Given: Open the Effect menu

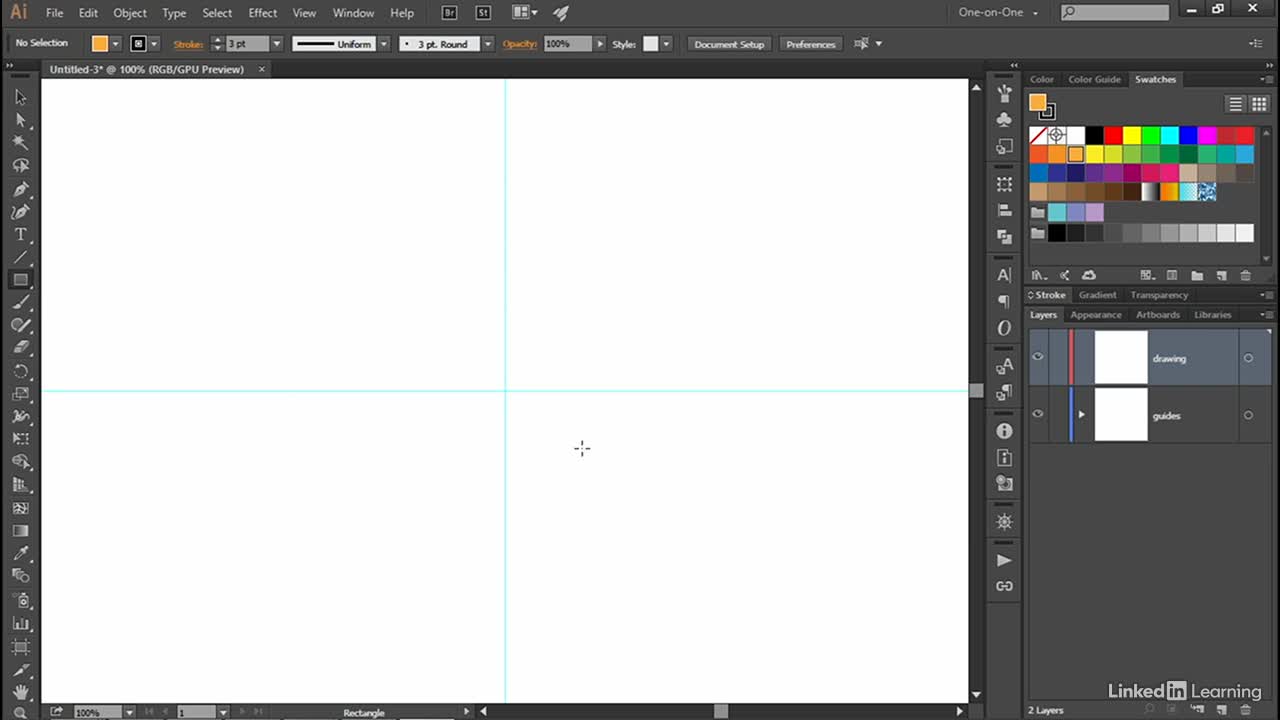Looking at the screenshot, I should coord(263,13).
